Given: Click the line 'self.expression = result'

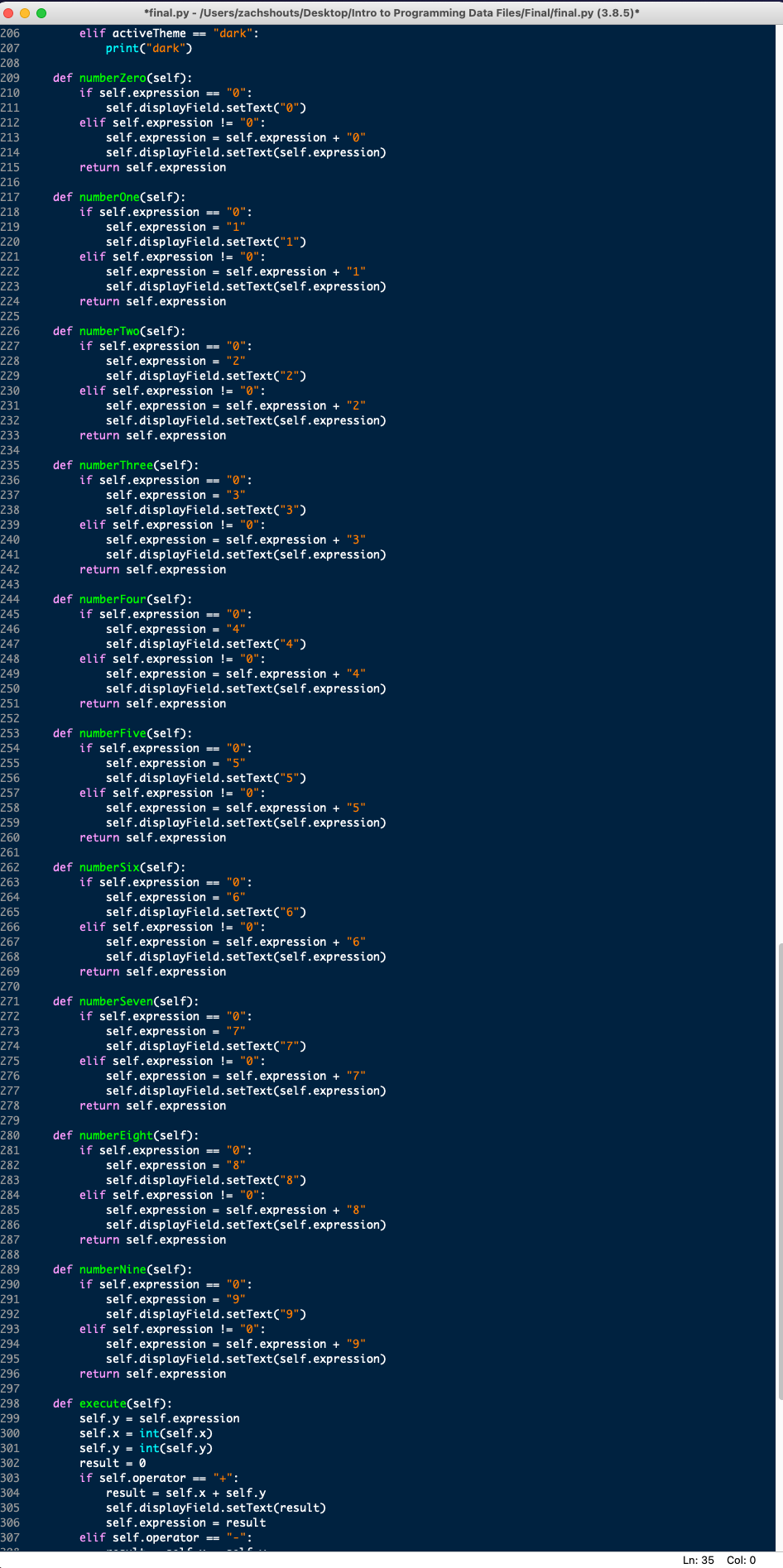Looking at the screenshot, I should click(186, 1522).
